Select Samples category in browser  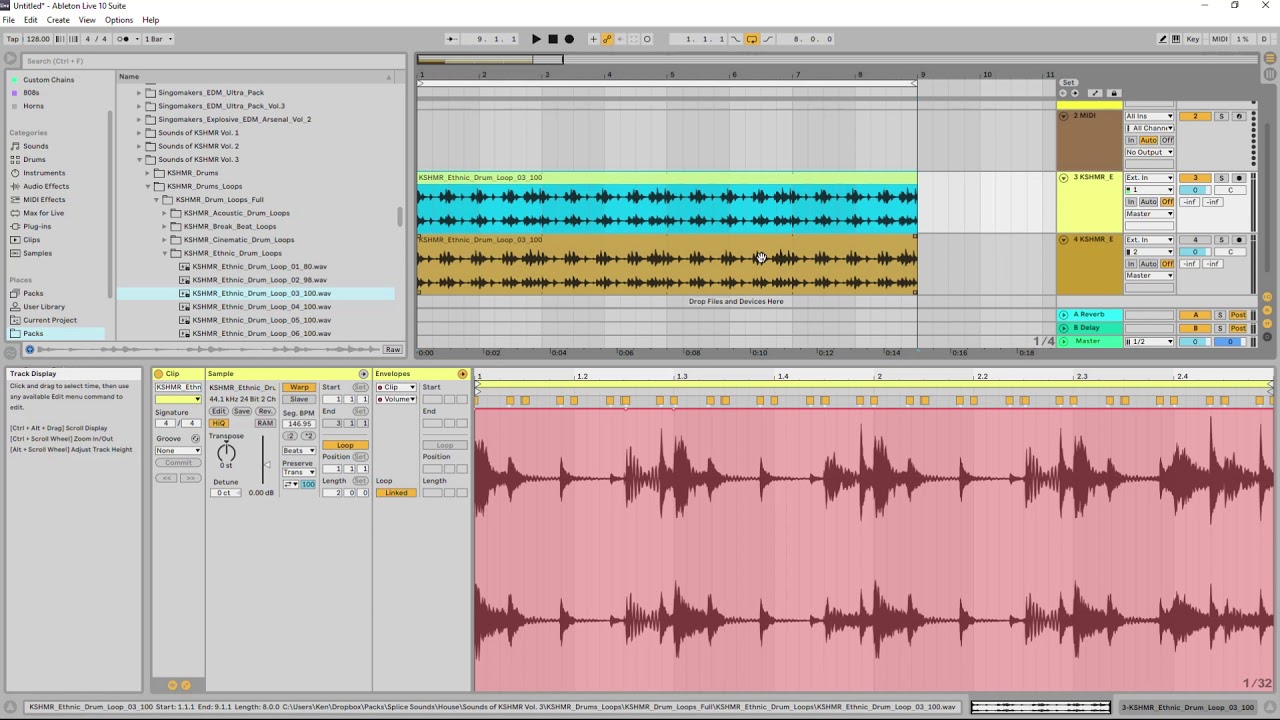coord(37,253)
